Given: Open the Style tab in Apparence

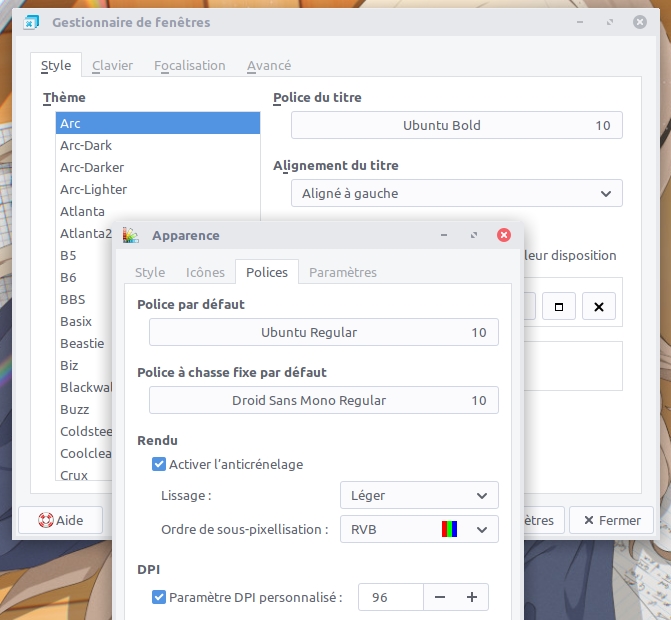Looking at the screenshot, I should [x=150, y=273].
